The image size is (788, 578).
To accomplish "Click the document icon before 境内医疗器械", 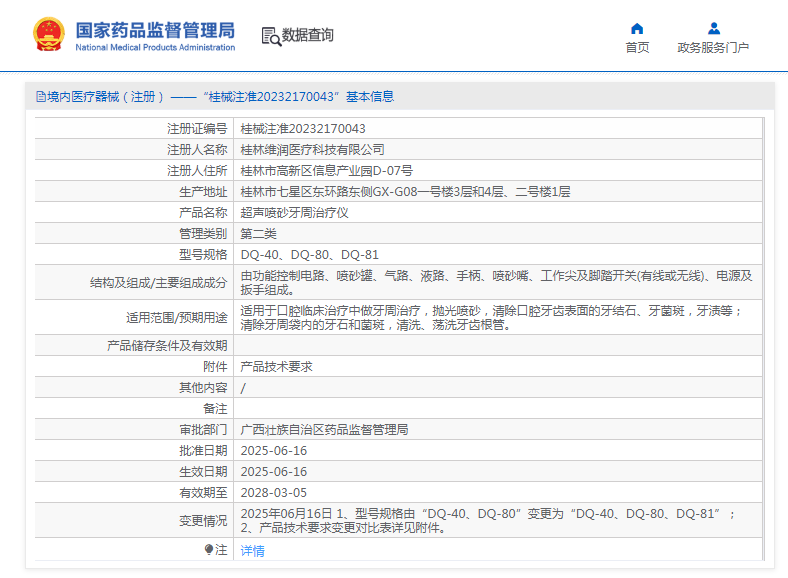I will (40, 97).
